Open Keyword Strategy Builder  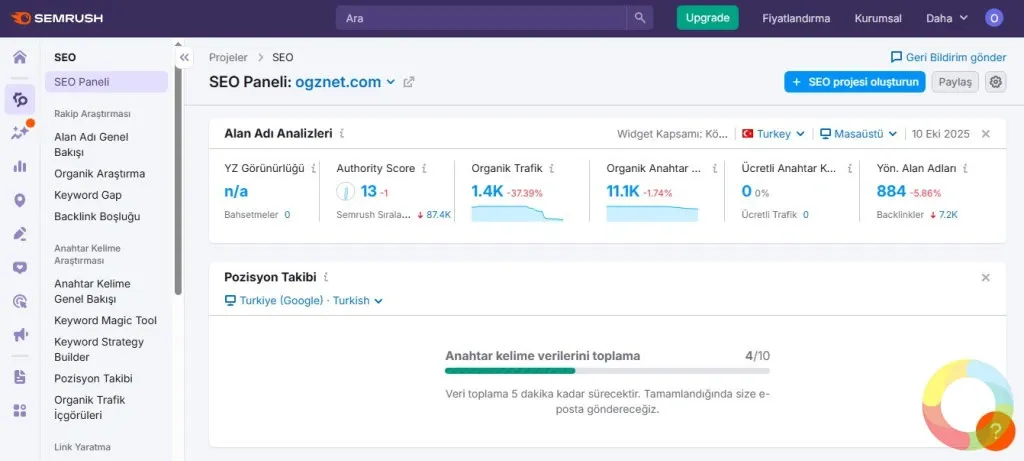pos(99,349)
